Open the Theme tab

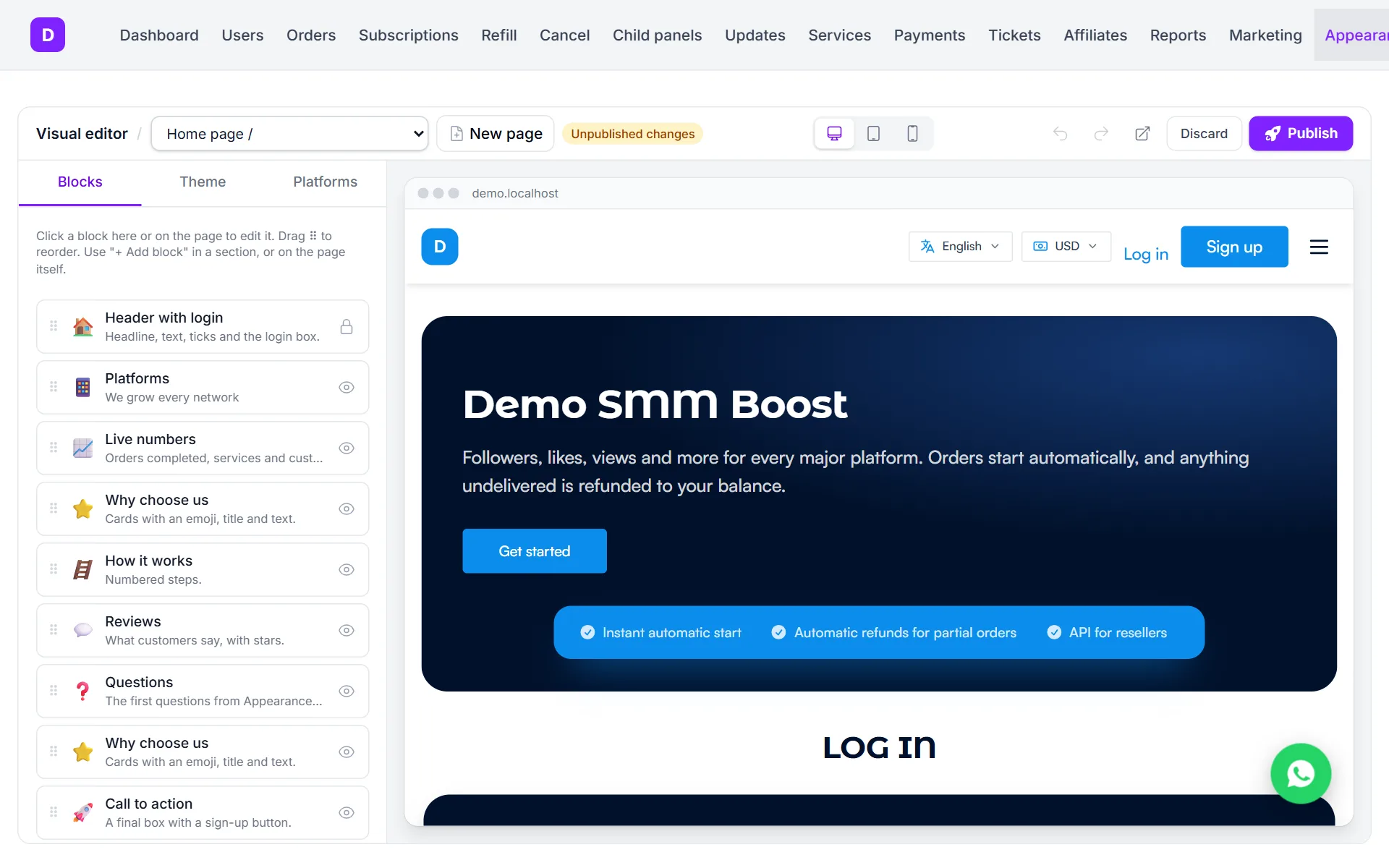click(x=203, y=182)
